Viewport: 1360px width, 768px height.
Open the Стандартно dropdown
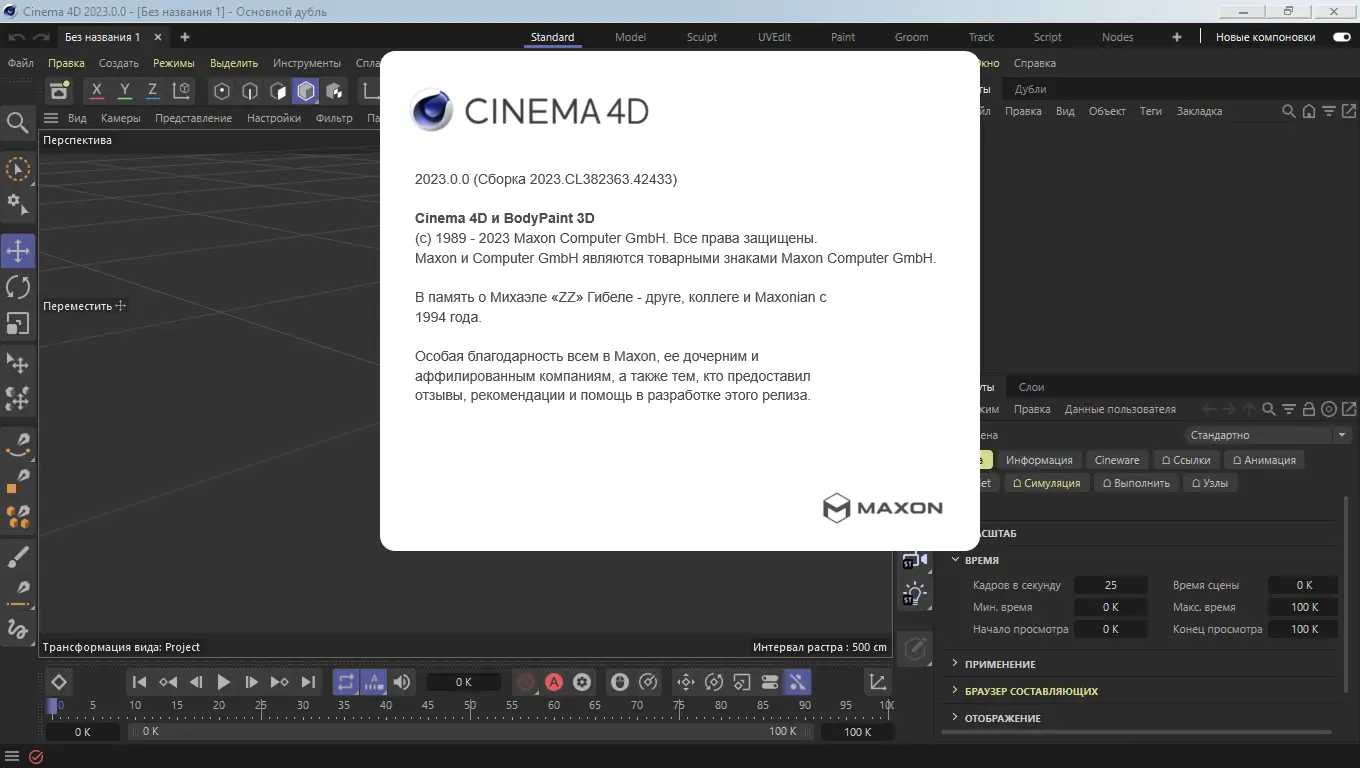tap(1268, 435)
